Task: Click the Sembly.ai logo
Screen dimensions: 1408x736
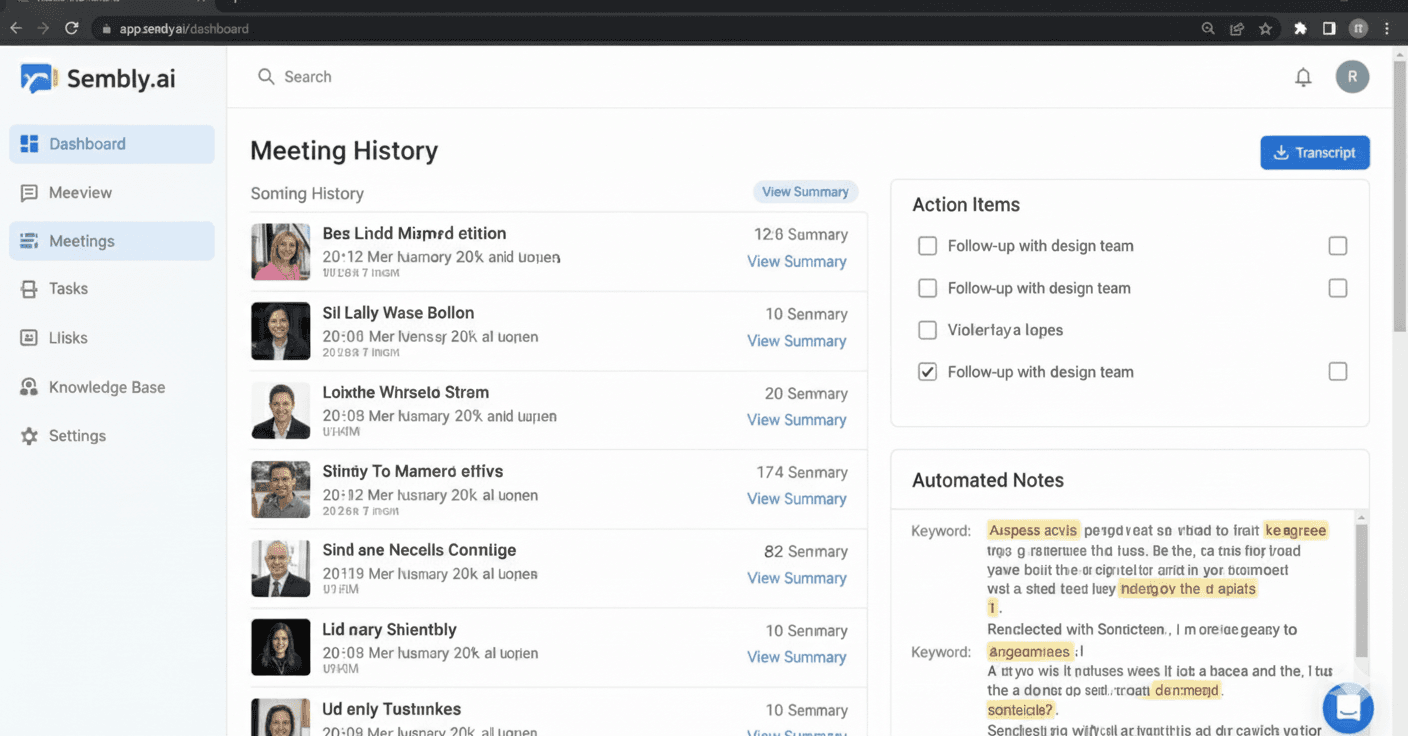Action: click(x=97, y=77)
